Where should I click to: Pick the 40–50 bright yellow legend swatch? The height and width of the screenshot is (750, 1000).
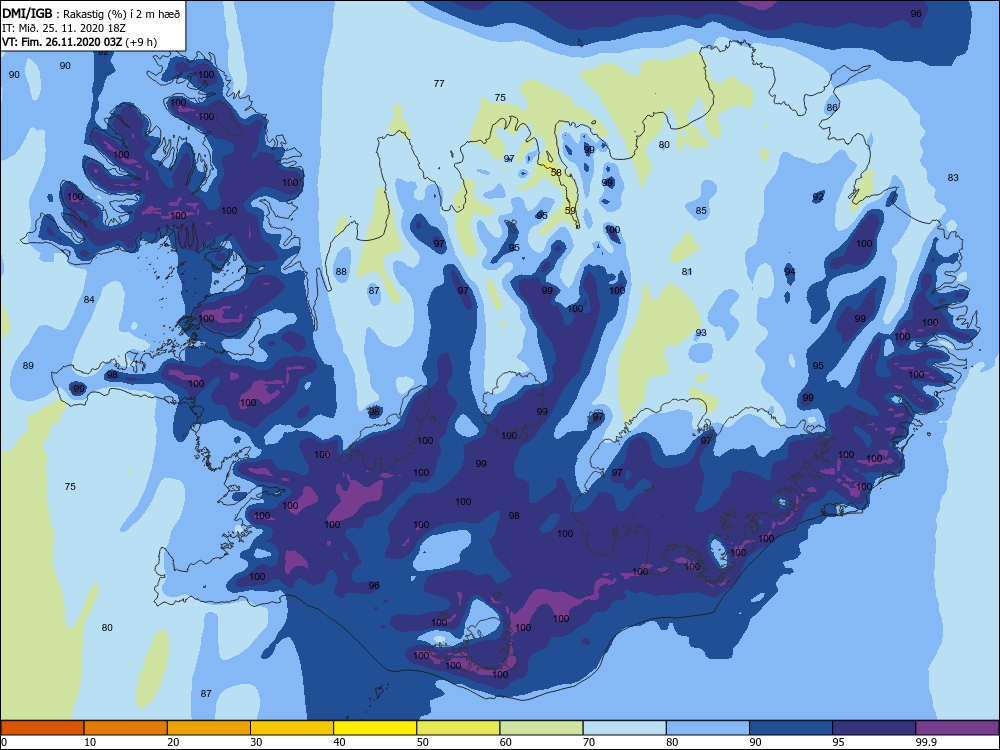click(375, 728)
